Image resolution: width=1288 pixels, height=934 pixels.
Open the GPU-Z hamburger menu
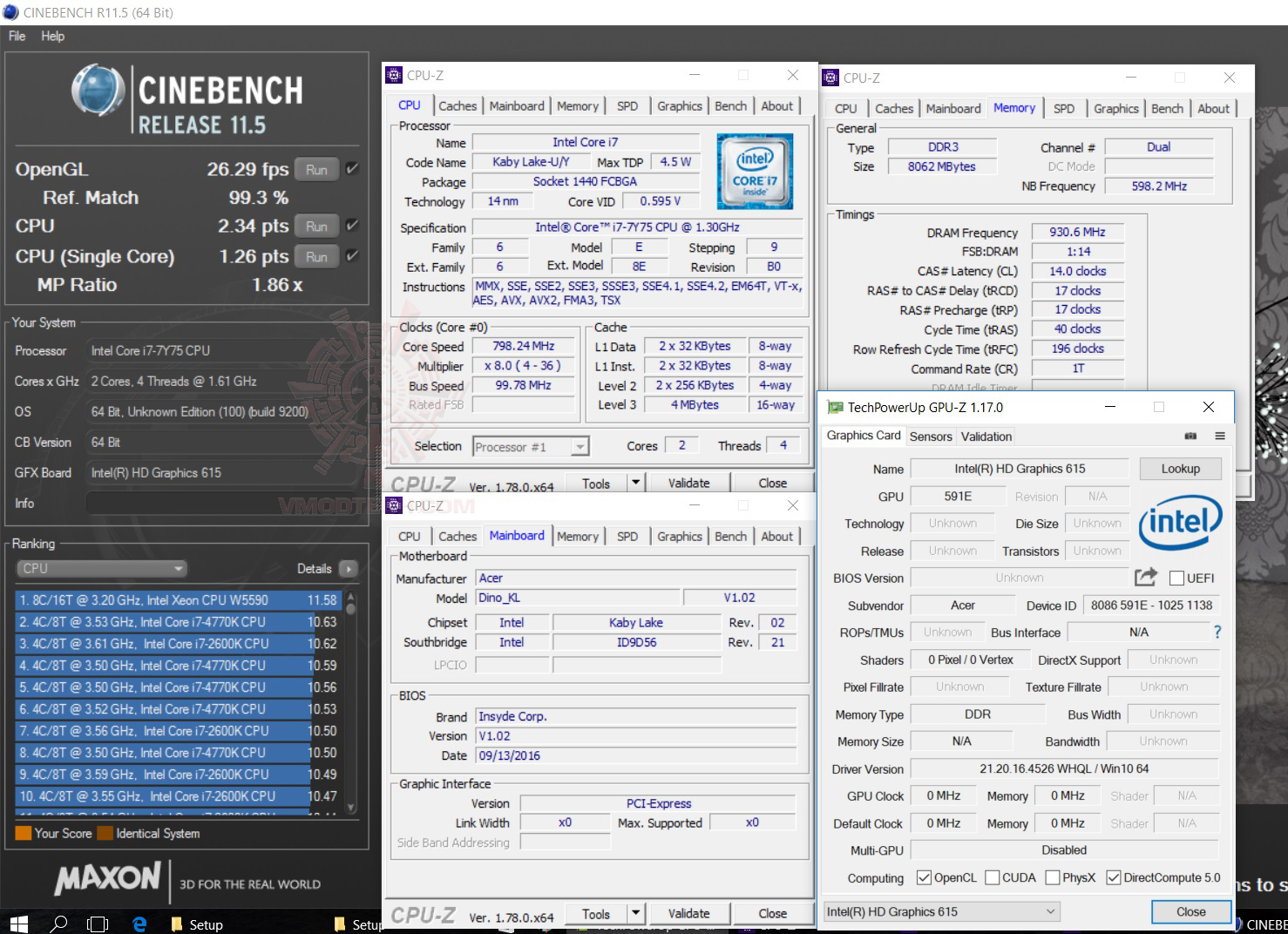pos(1220,436)
